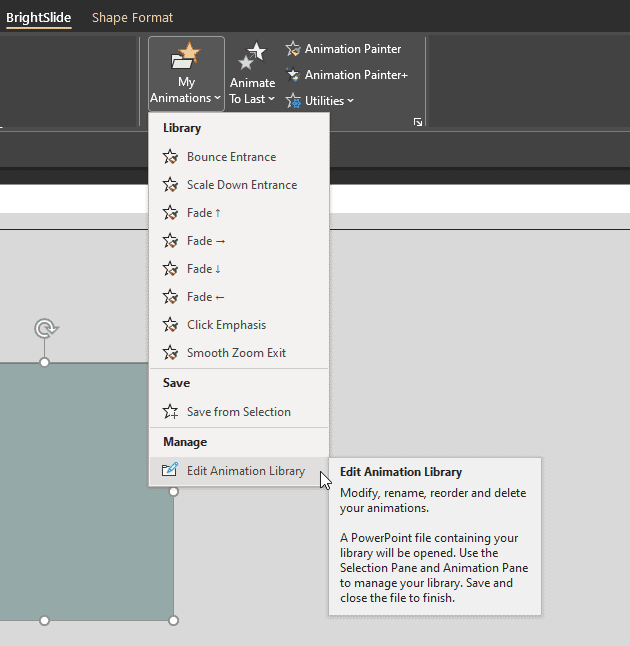630x646 pixels.
Task: Apply Smooth Zoom Exit animation
Action: tap(236, 353)
